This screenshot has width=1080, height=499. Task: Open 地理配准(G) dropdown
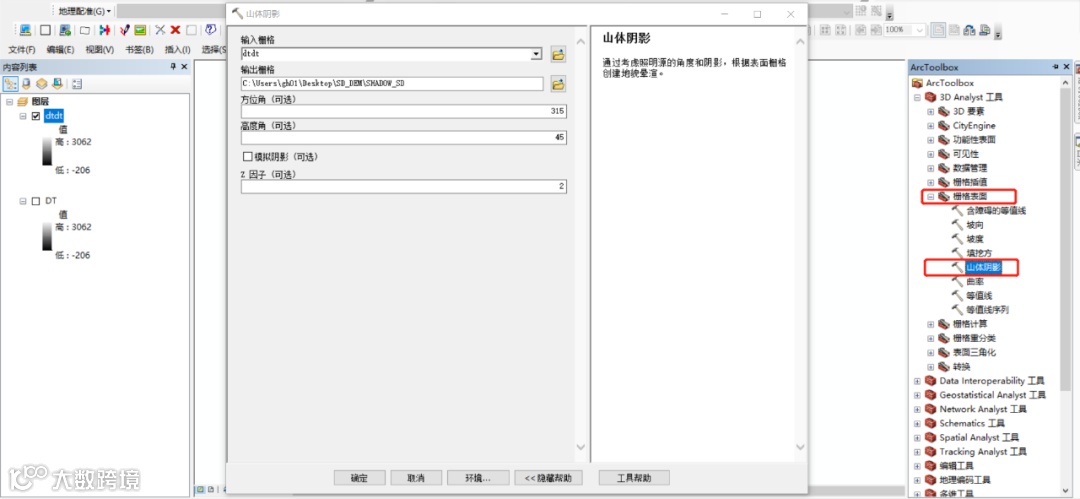(86, 12)
